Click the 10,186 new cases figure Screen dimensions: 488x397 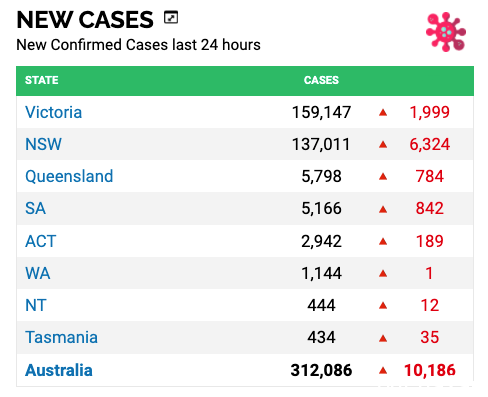pyautogui.click(x=430, y=370)
